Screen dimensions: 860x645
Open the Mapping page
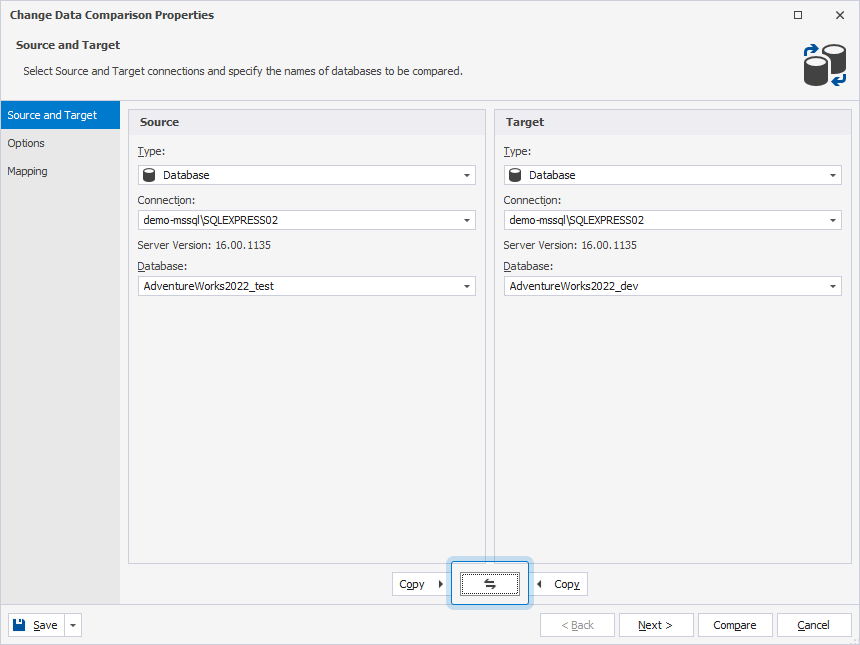27,171
